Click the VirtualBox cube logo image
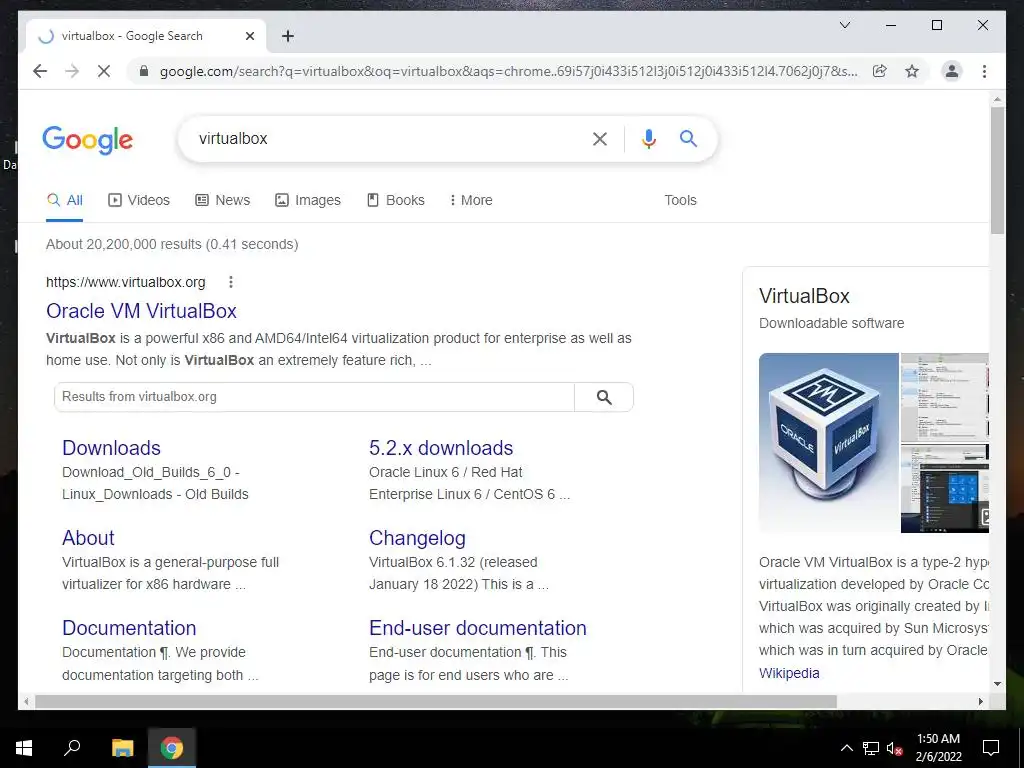This screenshot has height=768, width=1024. tap(829, 443)
